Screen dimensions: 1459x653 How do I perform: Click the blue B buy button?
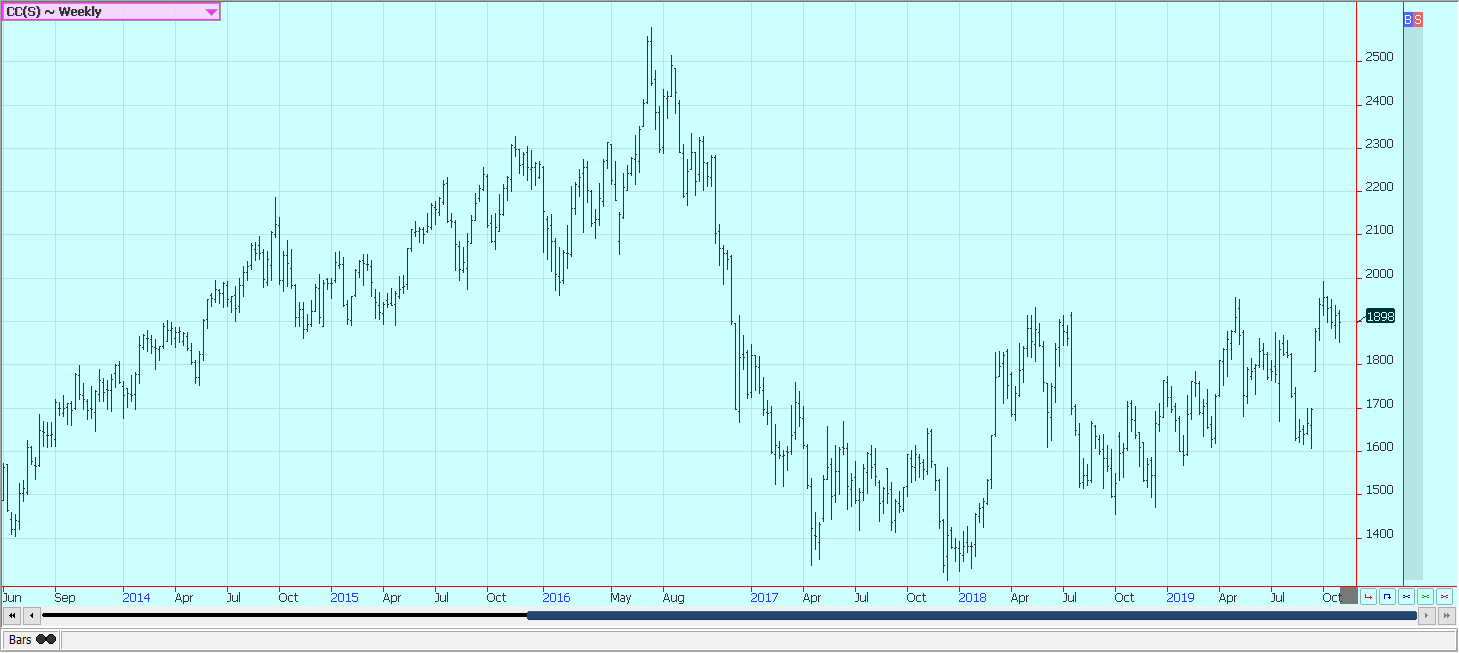1408,19
